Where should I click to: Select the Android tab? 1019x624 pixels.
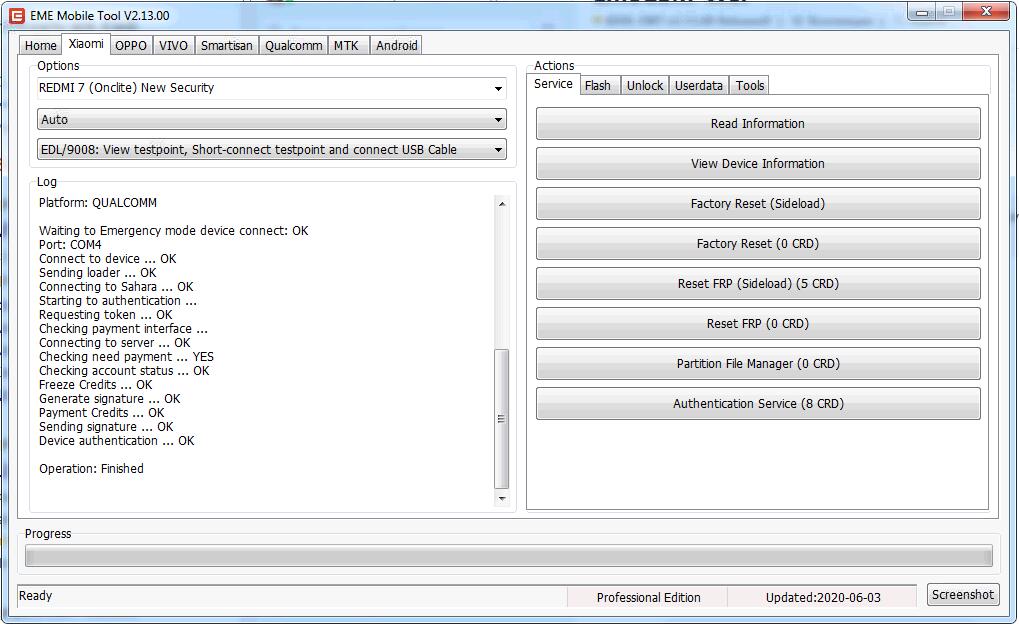coord(396,46)
